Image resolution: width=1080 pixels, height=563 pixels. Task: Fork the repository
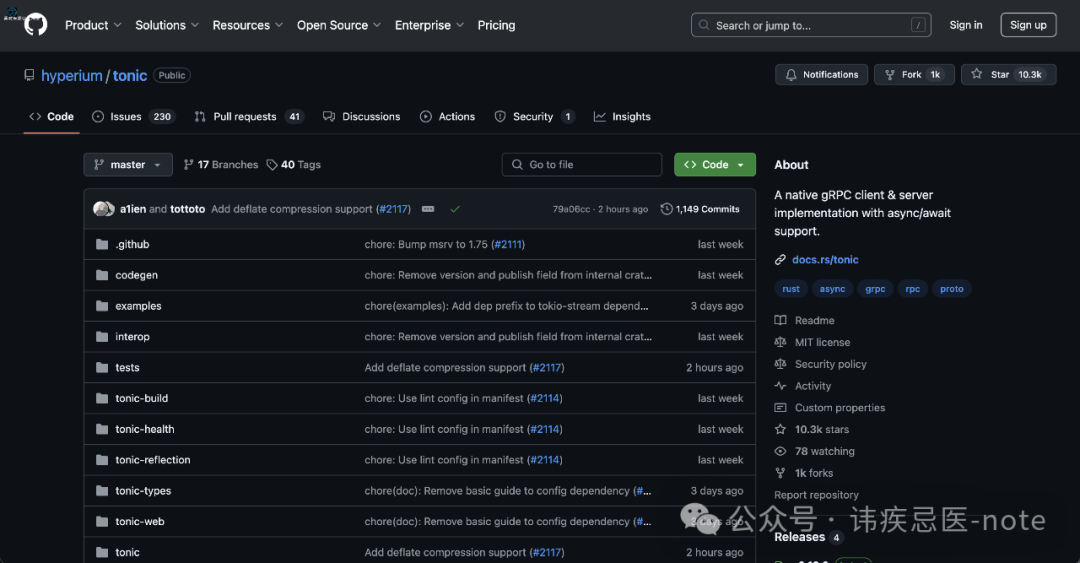[x=914, y=74]
